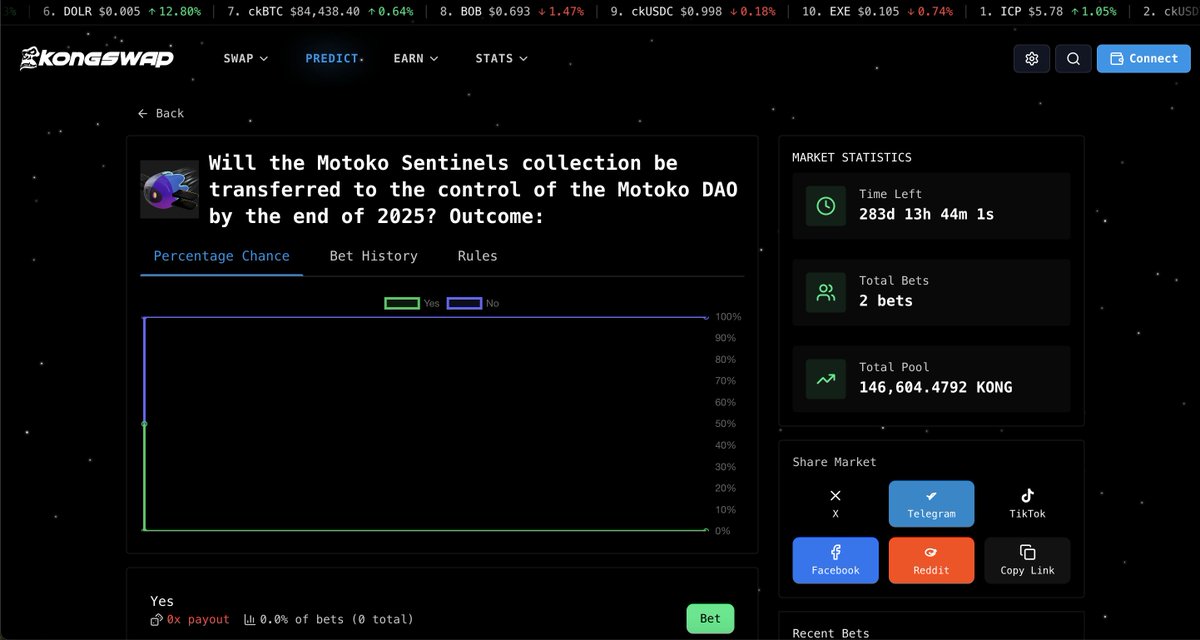Open the Rules tab
The height and width of the screenshot is (640, 1200).
(477, 256)
